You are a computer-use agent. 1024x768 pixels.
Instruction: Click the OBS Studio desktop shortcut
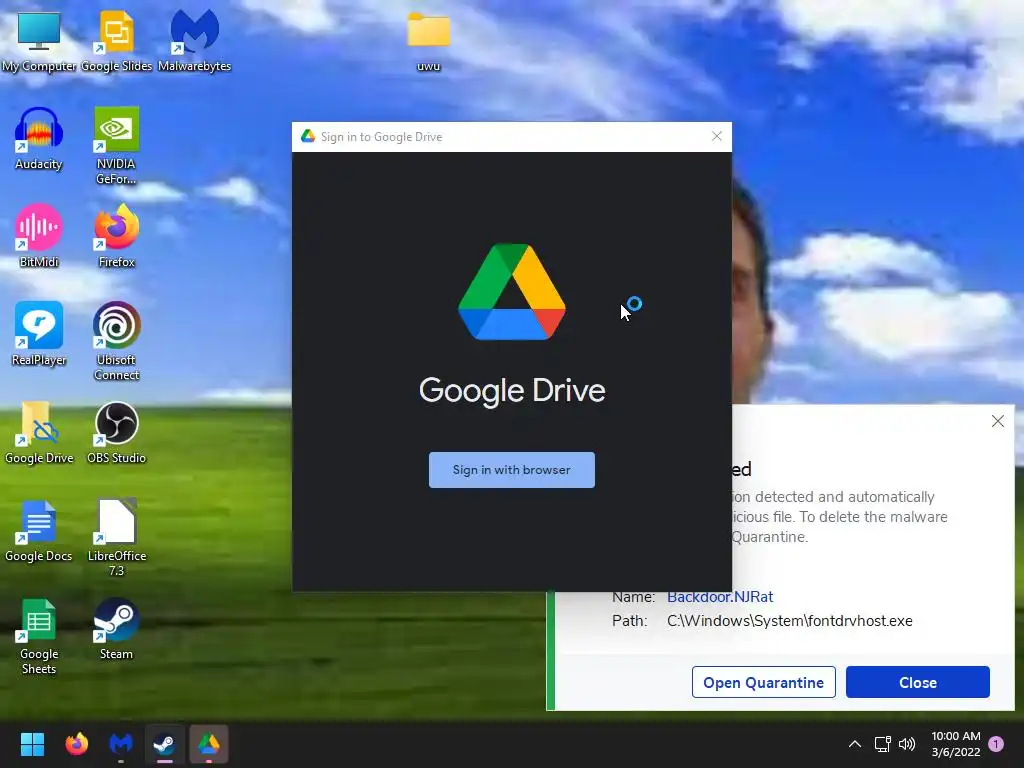tap(116, 432)
